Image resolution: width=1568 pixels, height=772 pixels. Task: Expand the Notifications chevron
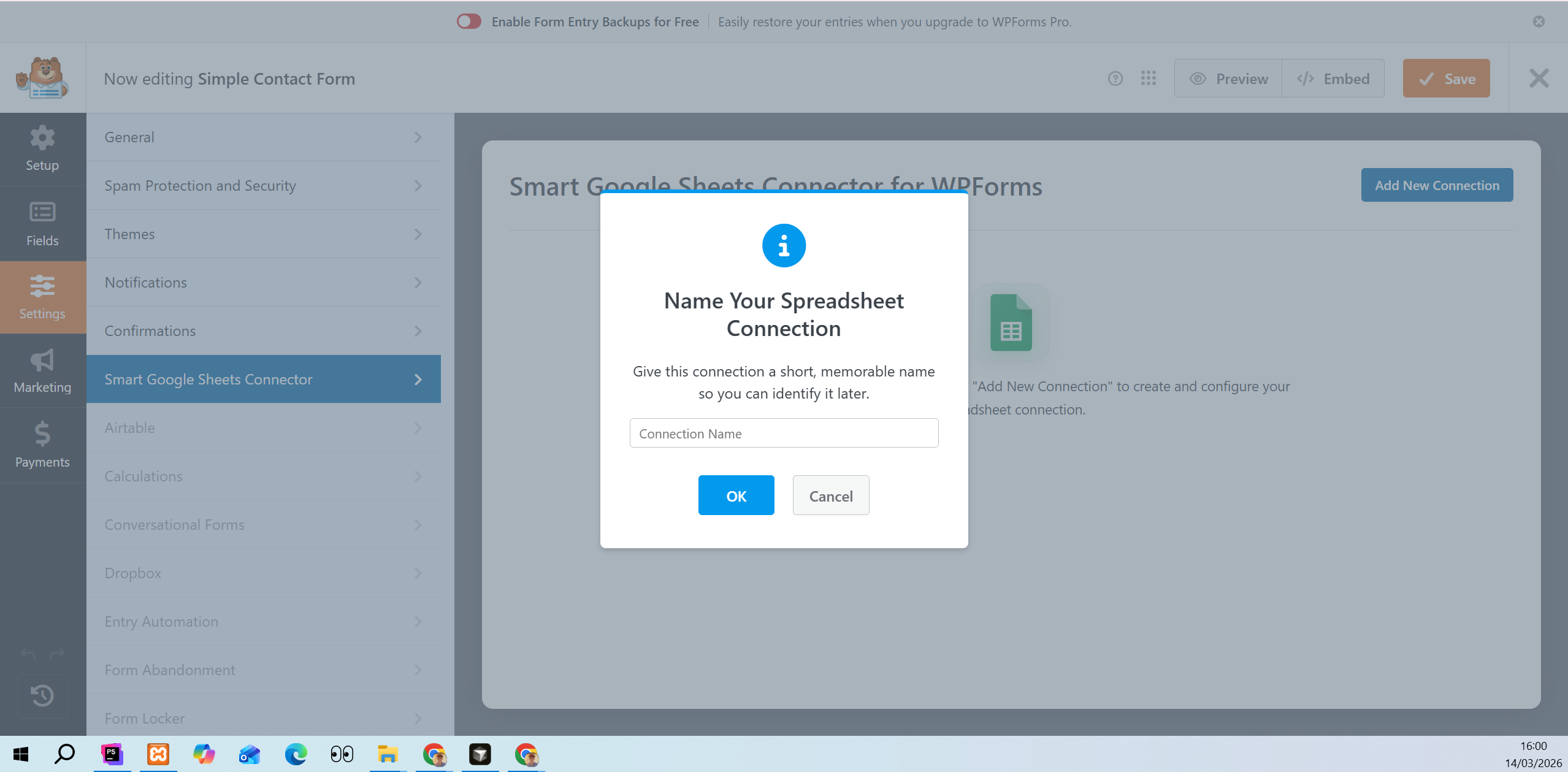tap(418, 283)
